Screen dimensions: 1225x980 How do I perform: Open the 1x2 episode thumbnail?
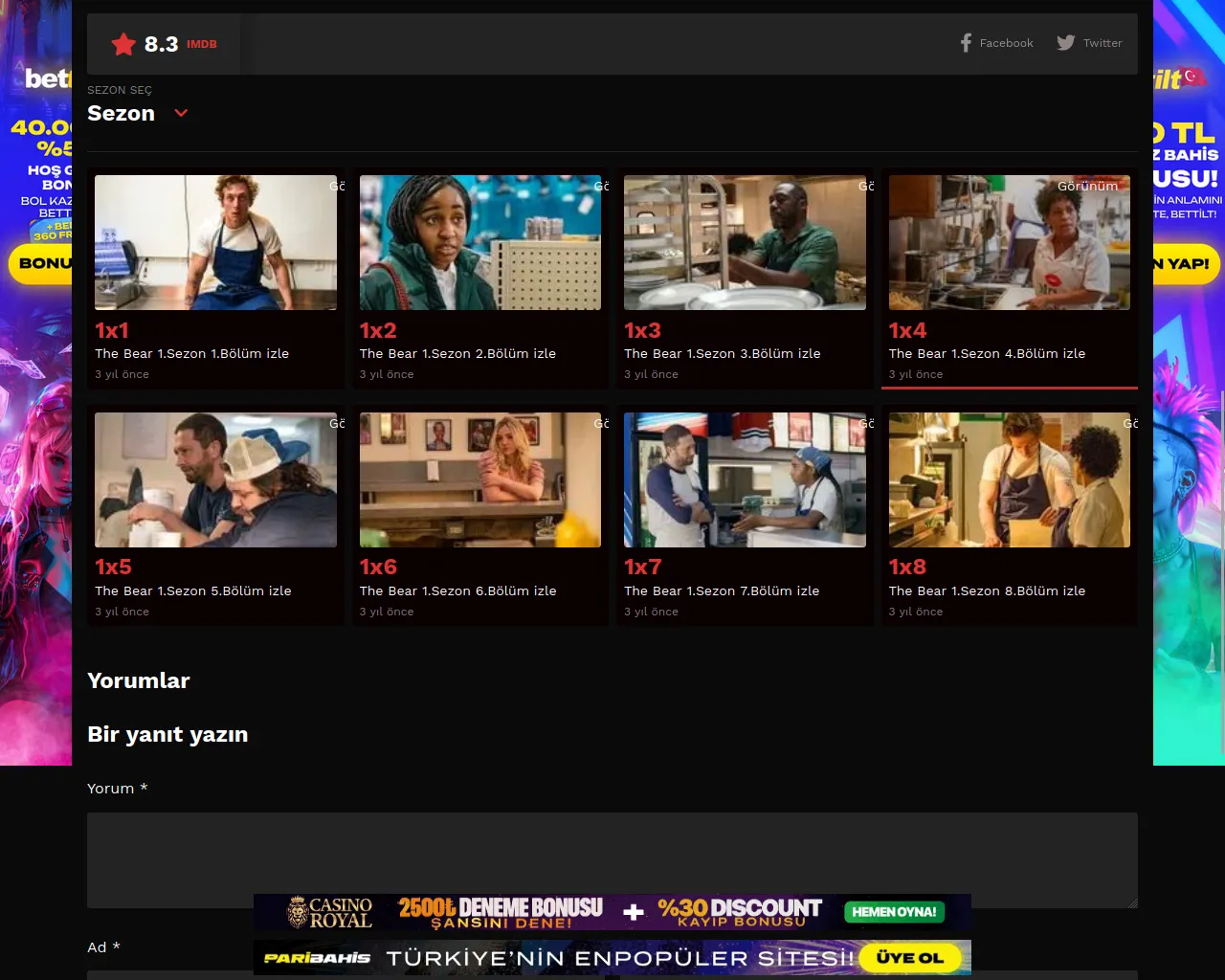[480, 242]
